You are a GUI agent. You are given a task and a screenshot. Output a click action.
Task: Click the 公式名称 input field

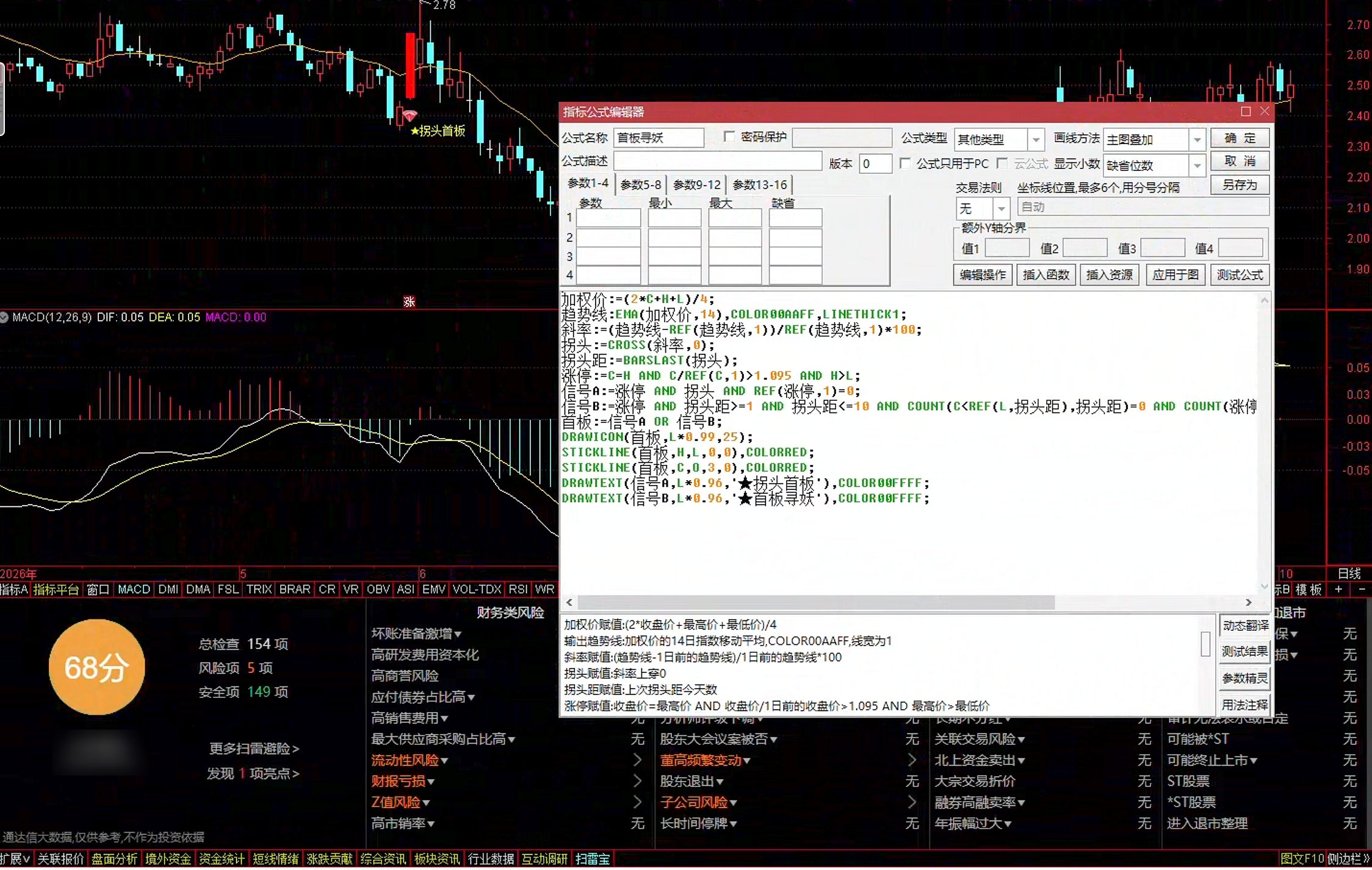(x=659, y=138)
